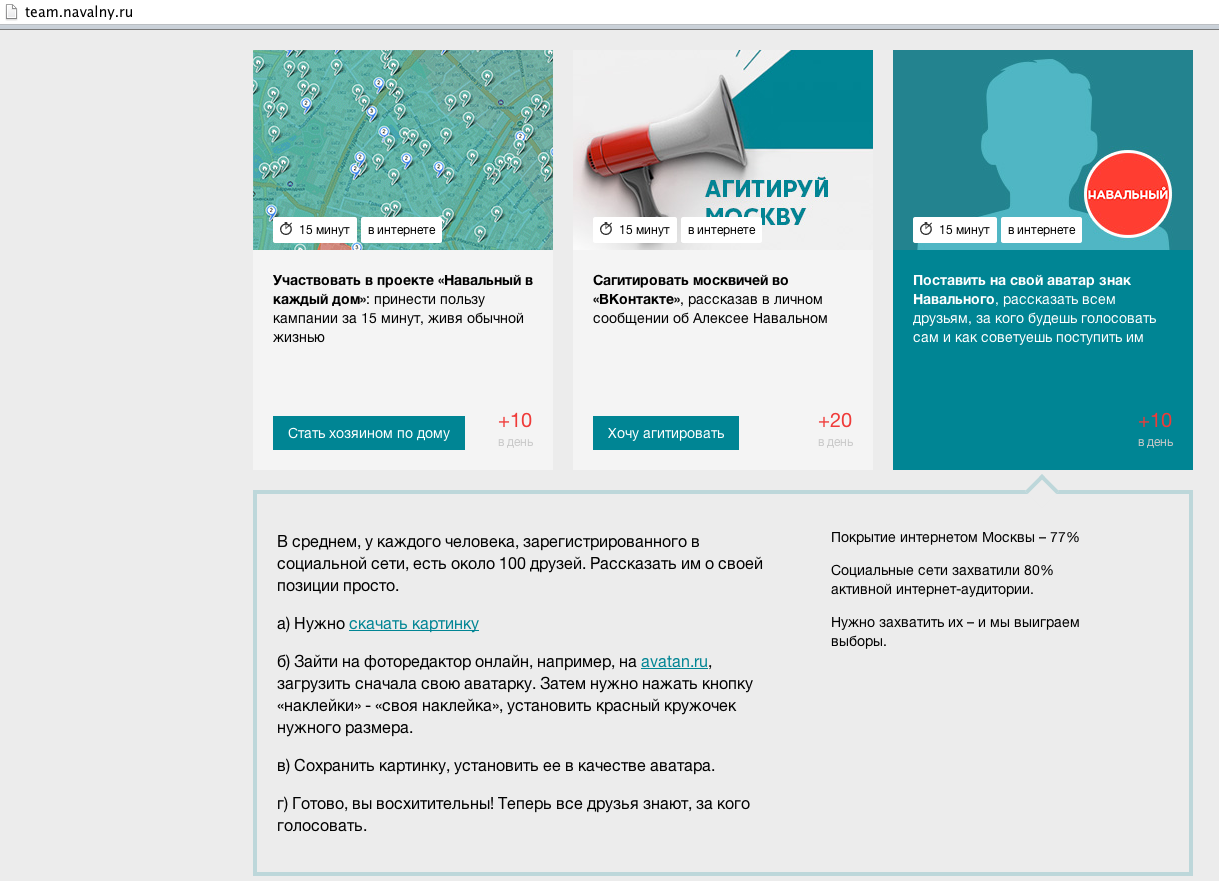Open the avatan.ru link

click(x=675, y=661)
